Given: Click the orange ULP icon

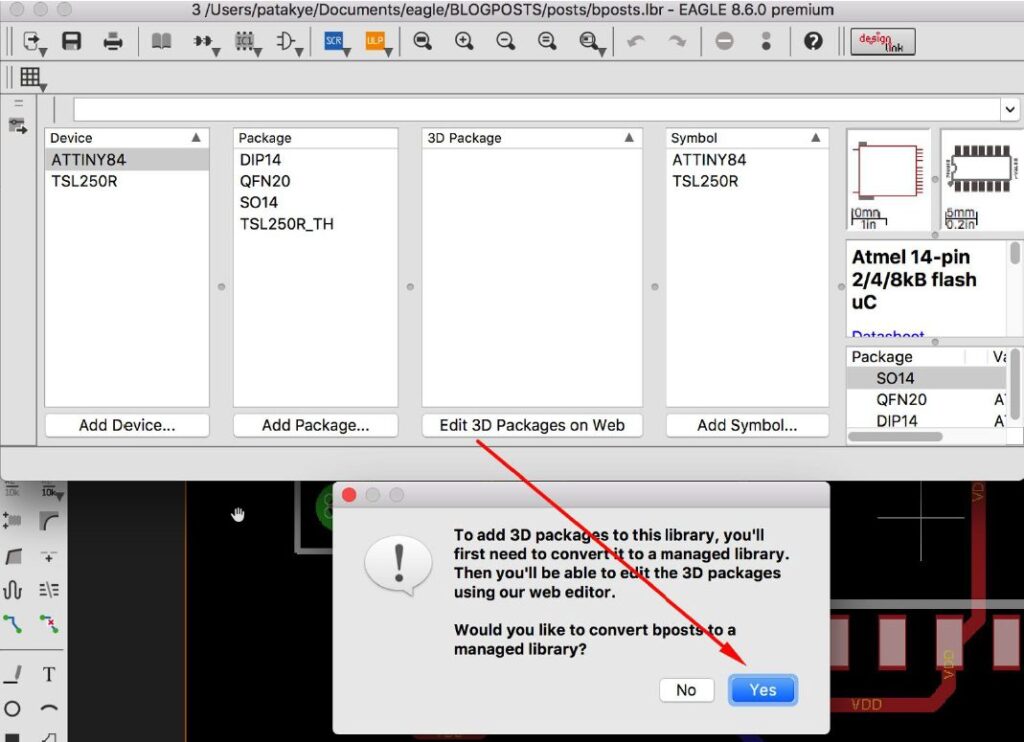Looking at the screenshot, I should pos(375,42).
